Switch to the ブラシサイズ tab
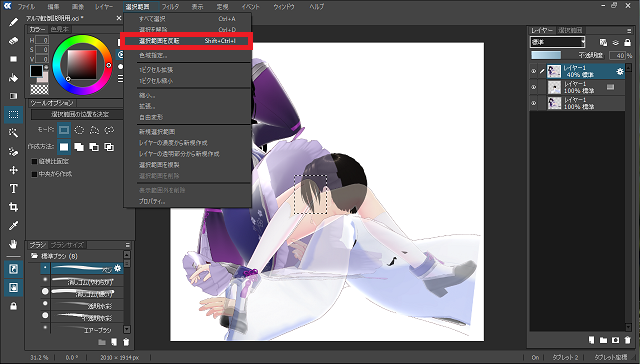This screenshot has height=364, width=640. [x=67, y=245]
